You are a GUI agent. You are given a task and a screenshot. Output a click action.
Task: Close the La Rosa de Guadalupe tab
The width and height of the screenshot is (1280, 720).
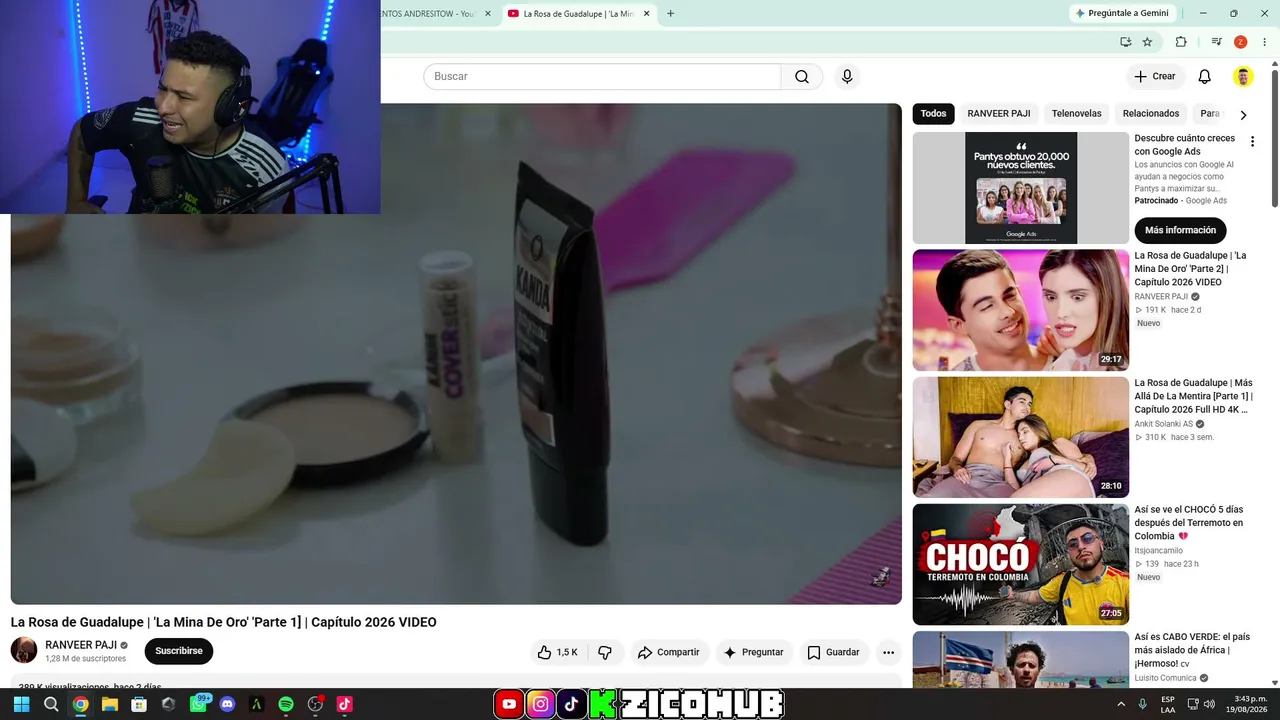646,14
